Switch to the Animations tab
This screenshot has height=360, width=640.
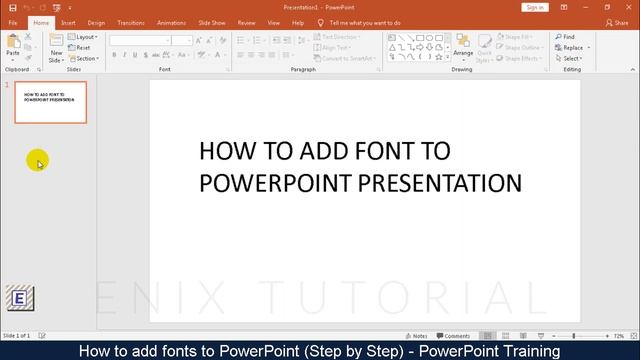171,23
